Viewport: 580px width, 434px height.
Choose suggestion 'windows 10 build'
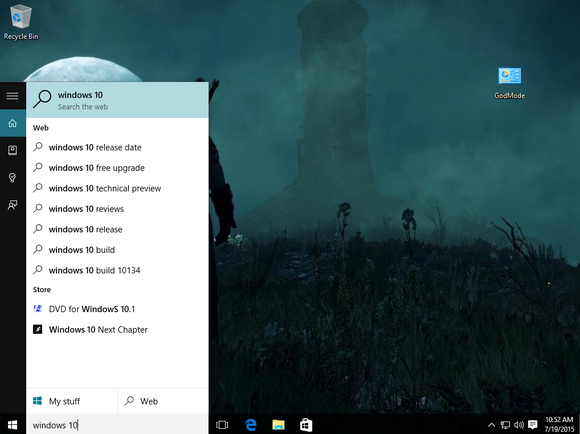[117, 250]
